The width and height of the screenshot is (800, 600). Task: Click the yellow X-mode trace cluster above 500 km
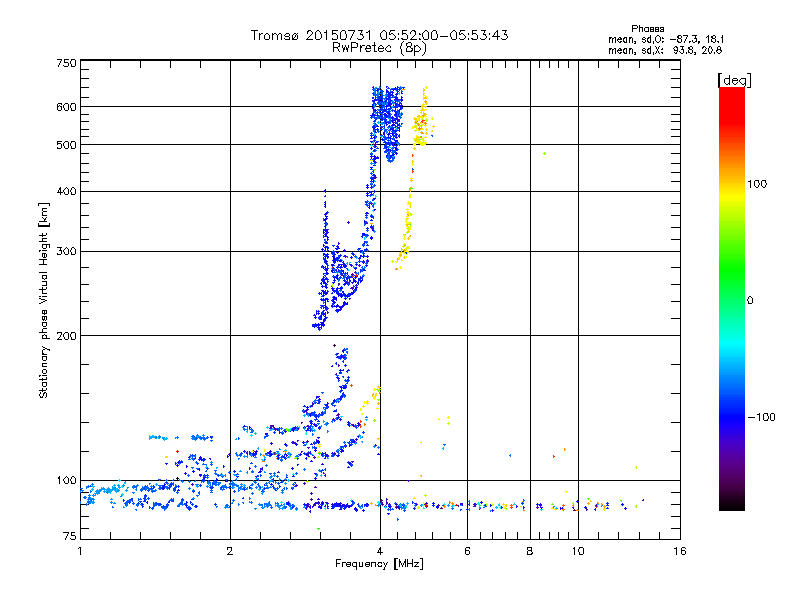click(422, 118)
